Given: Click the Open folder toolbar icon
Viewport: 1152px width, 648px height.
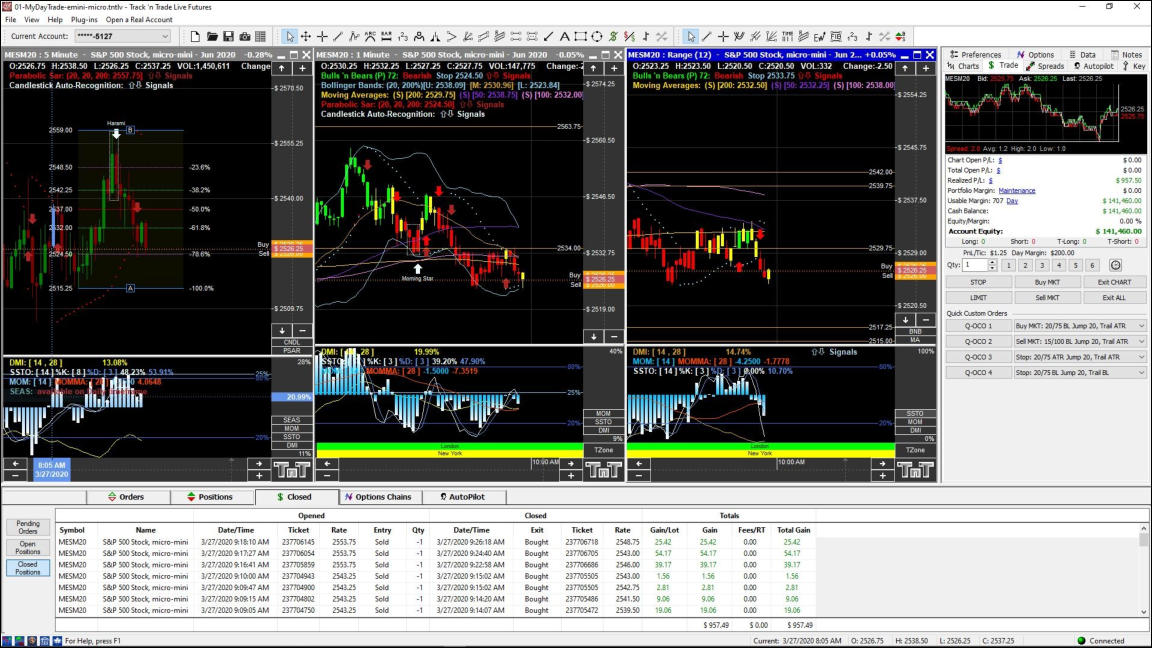Looking at the screenshot, I should [213, 37].
